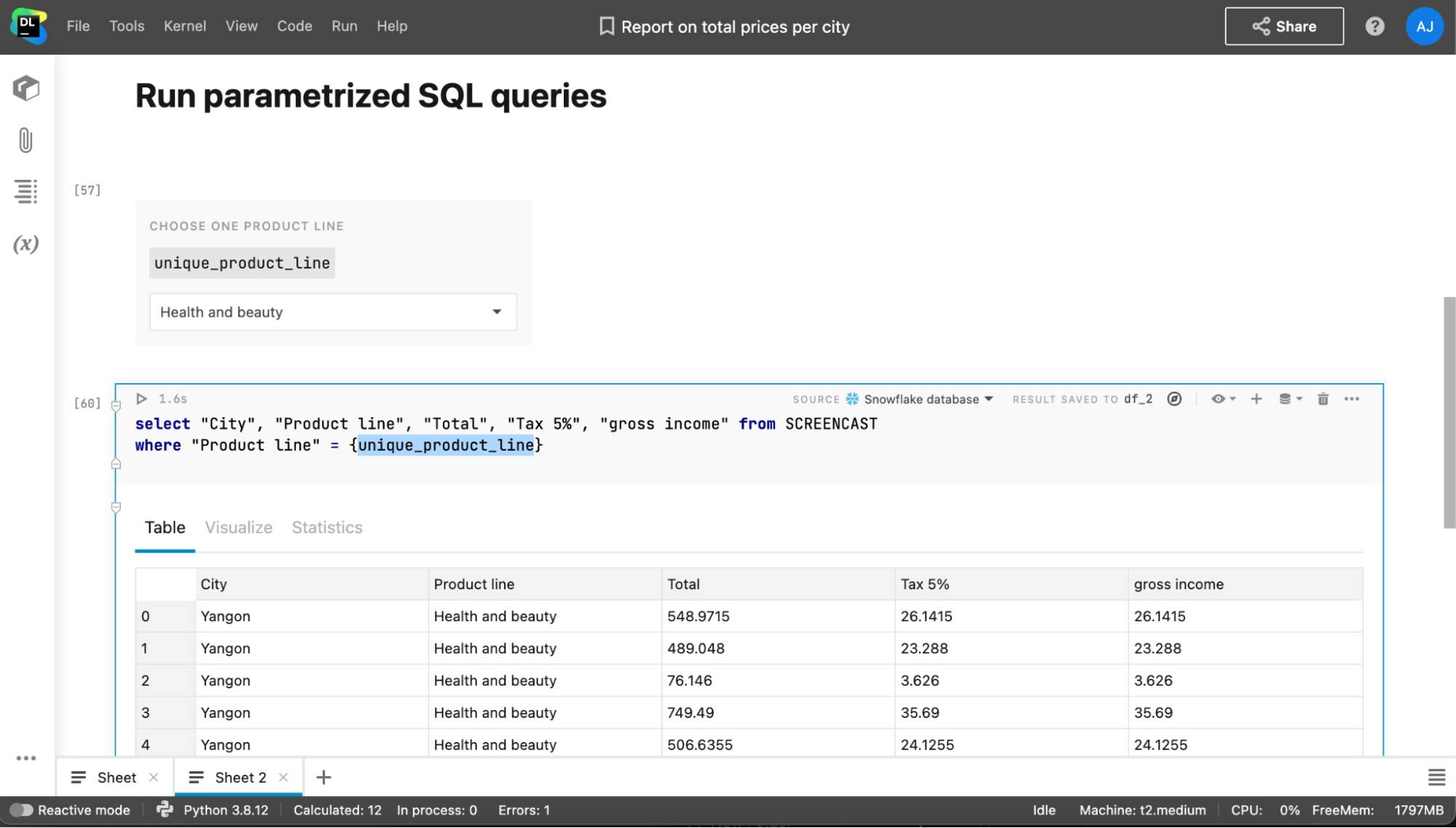
Task: Collapse the SQL cell fold marker
Action: 116,406
